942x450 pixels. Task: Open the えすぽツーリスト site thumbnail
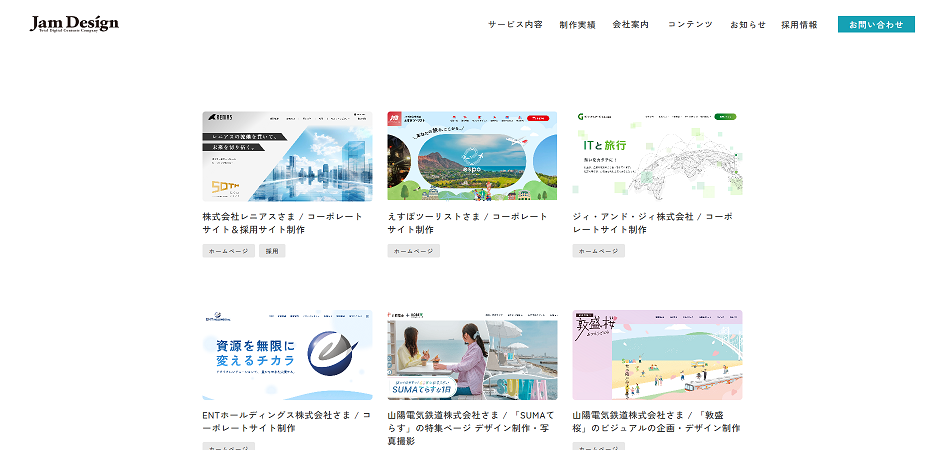pos(472,156)
